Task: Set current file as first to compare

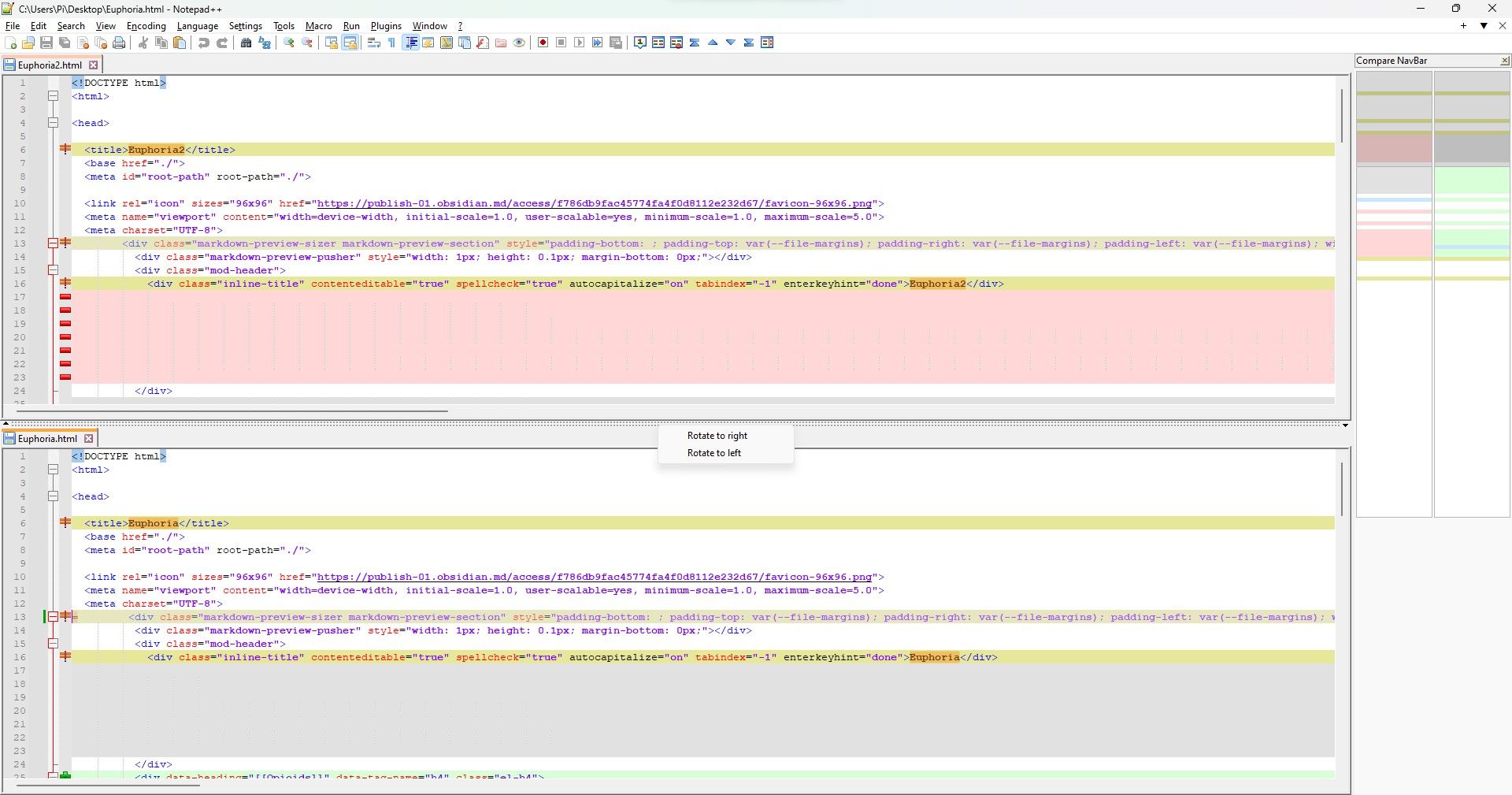Action: [x=639, y=43]
